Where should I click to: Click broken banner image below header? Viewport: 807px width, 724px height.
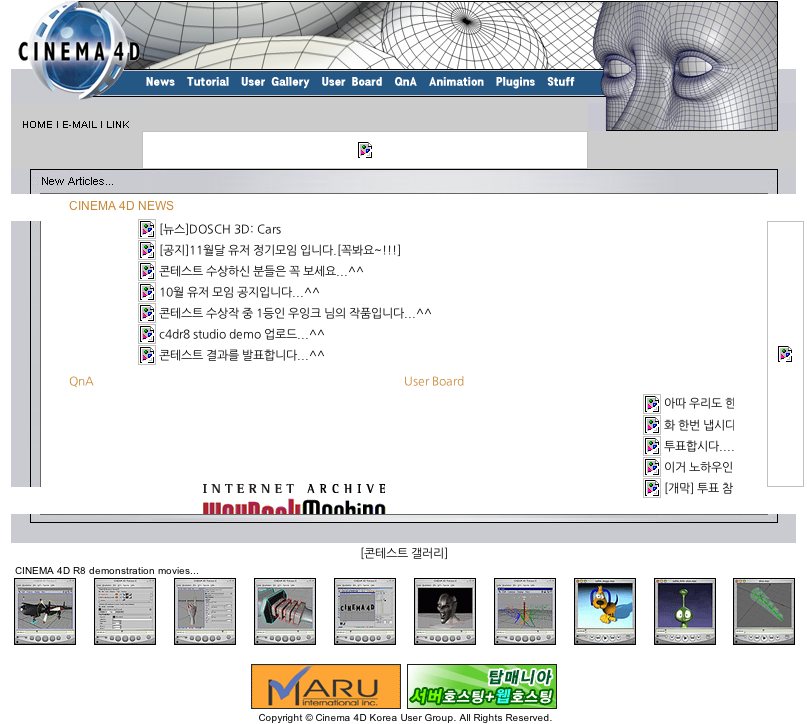365,150
